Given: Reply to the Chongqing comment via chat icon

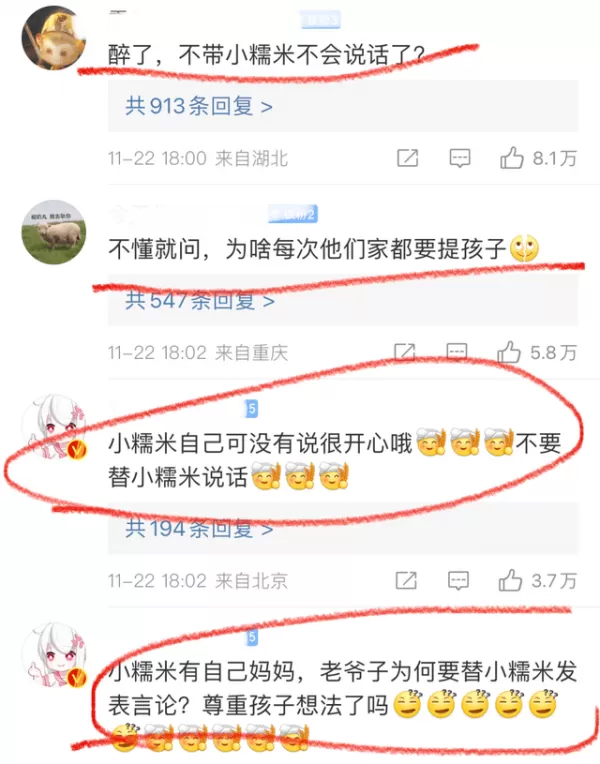Looking at the screenshot, I should pyautogui.click(x=457, y=352).
